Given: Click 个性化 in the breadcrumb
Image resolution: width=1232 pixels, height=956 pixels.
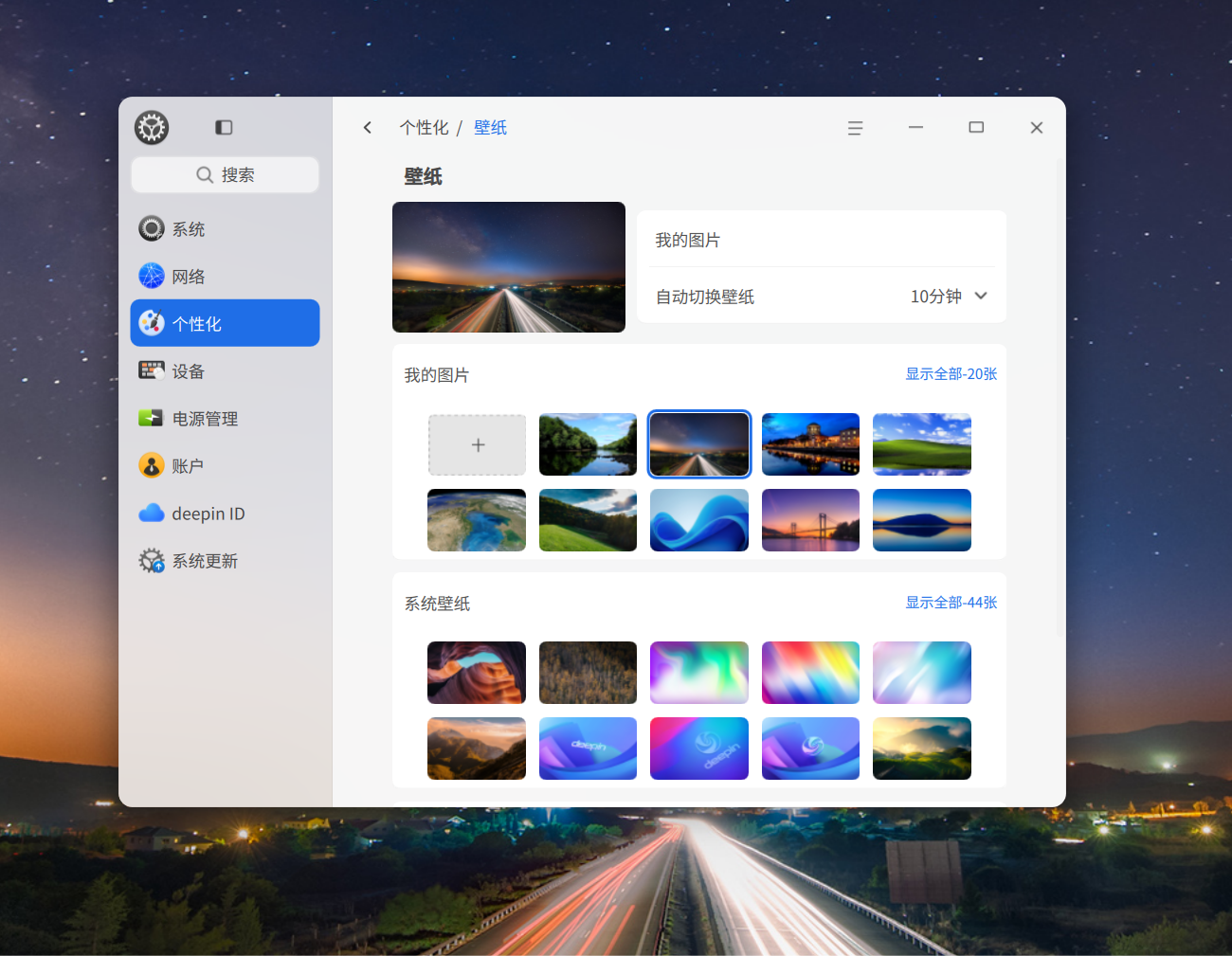Looking at the screenshot, I should click(424, 127).
